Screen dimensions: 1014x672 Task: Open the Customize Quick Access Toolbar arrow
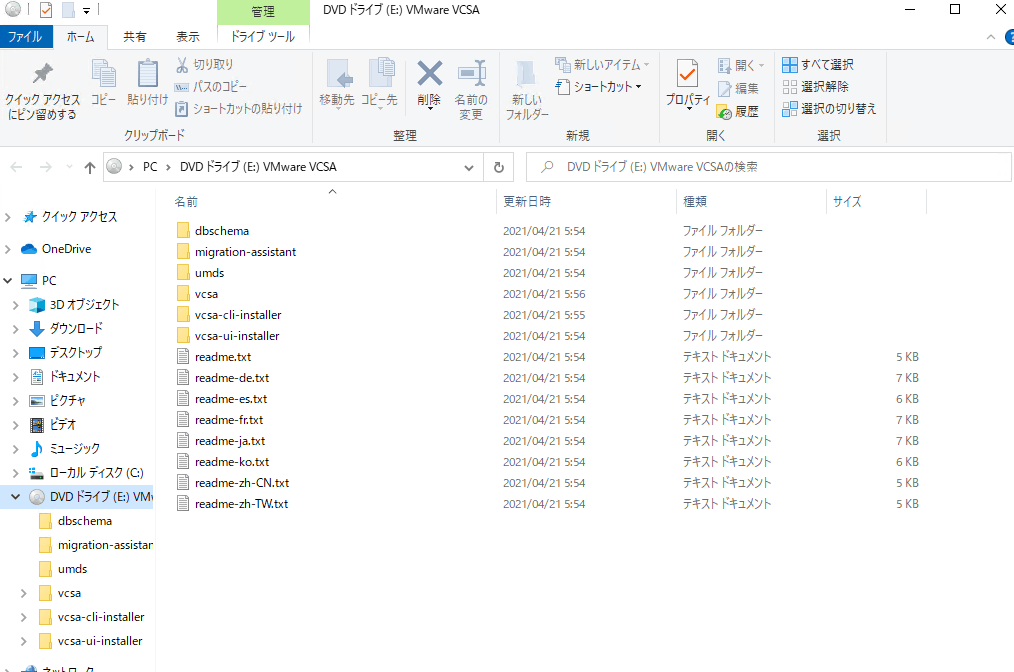point(86,10)
